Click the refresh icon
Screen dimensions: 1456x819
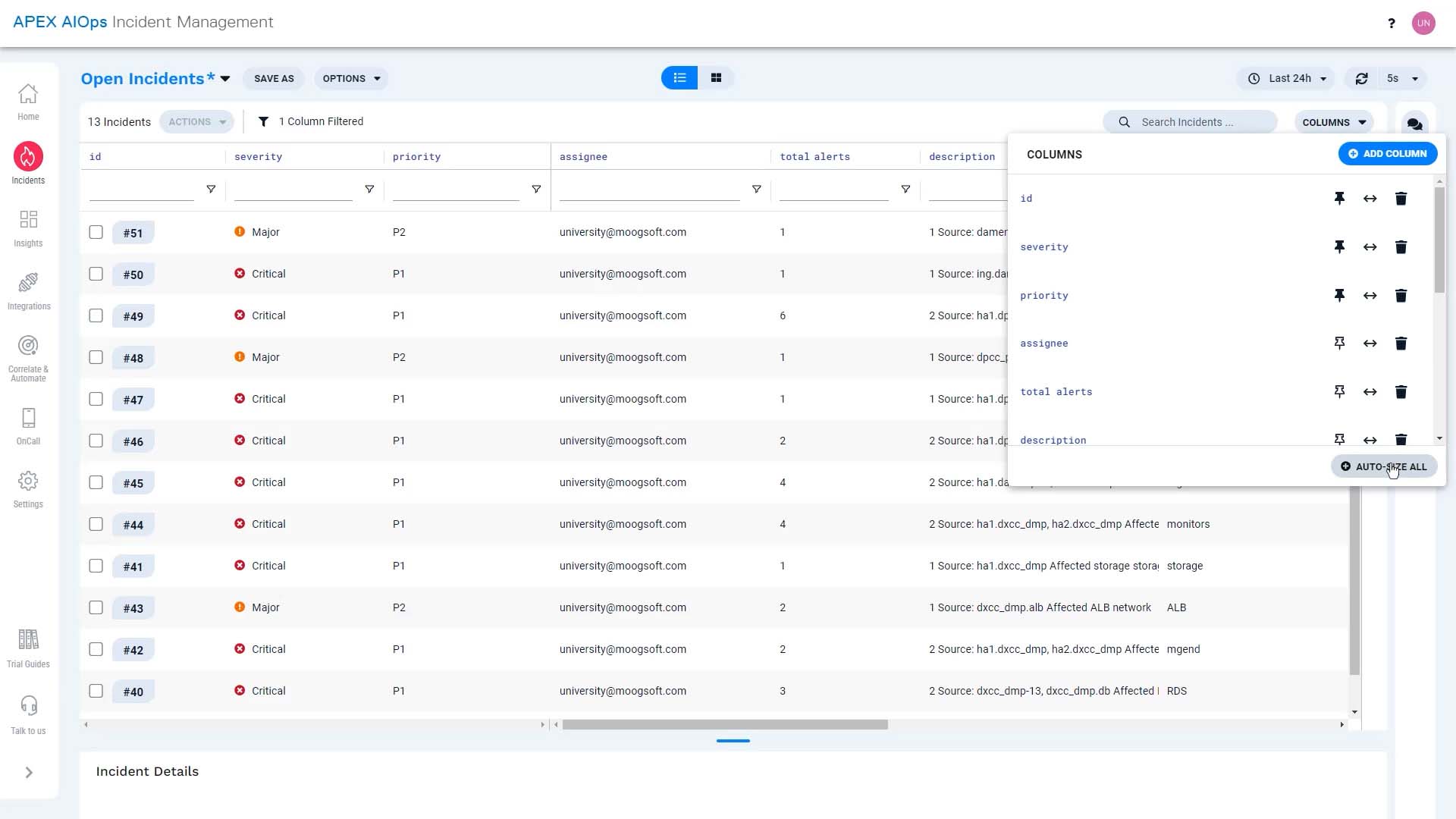coord(1362,79)
